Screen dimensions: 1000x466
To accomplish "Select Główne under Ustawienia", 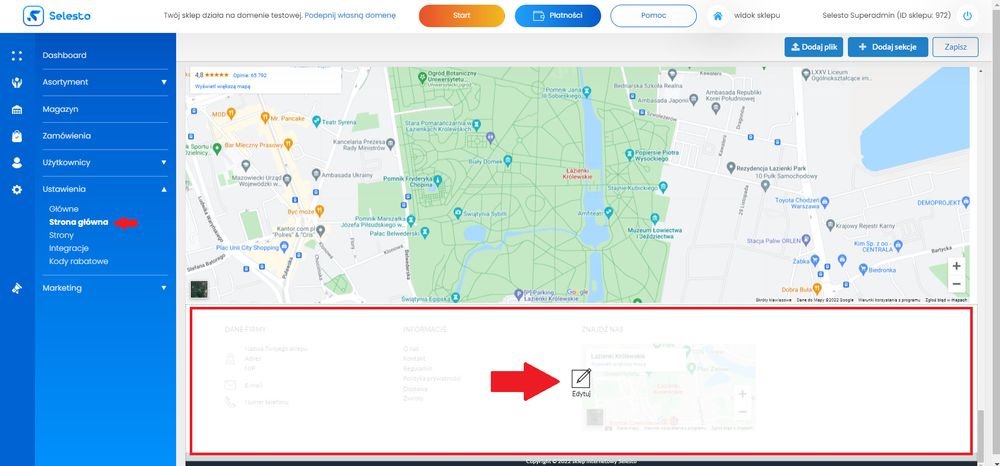I will click(x=64, y=209).
